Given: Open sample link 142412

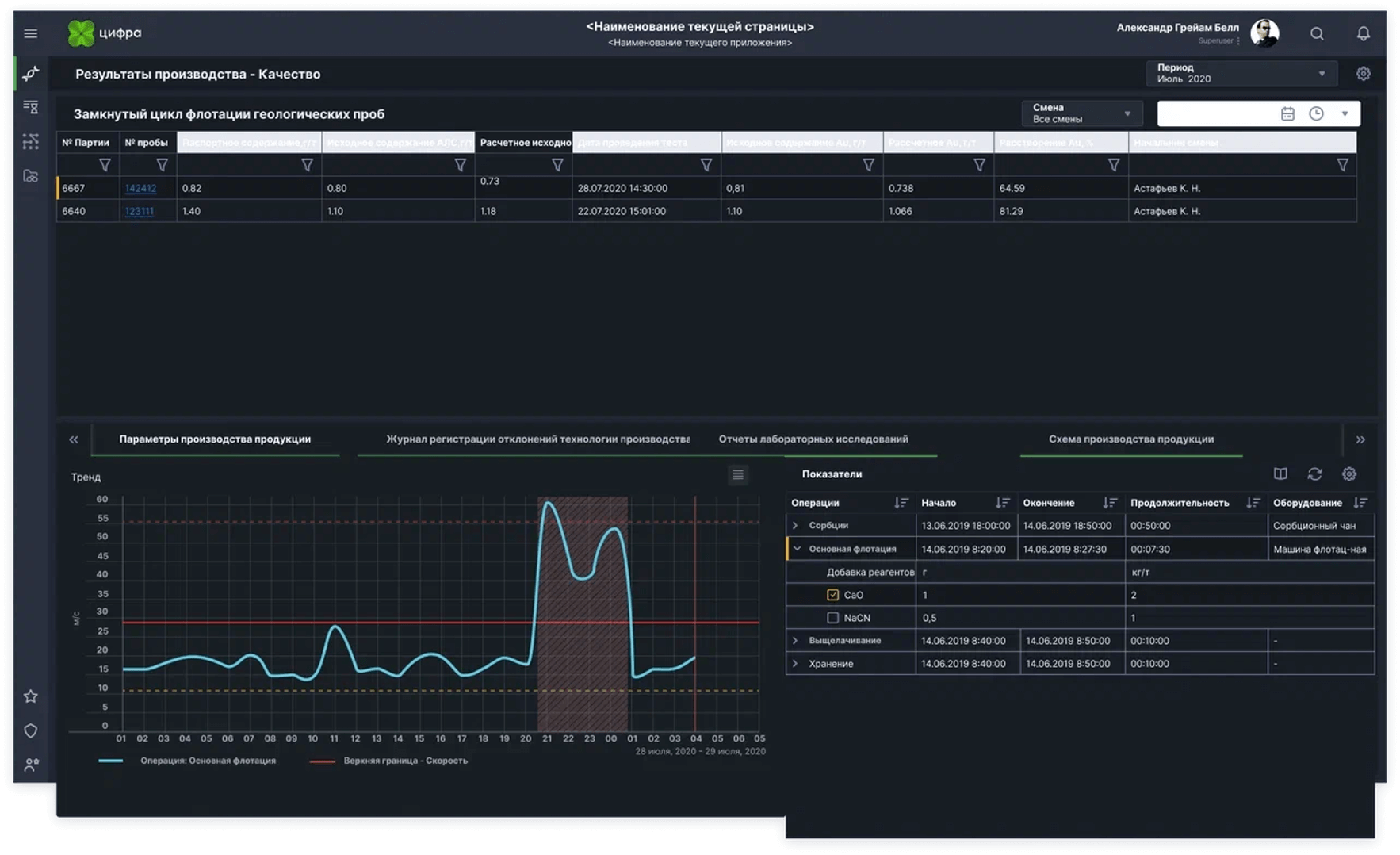Looking at the screenshot, I should pyautogui.click(x=140, y=189).
